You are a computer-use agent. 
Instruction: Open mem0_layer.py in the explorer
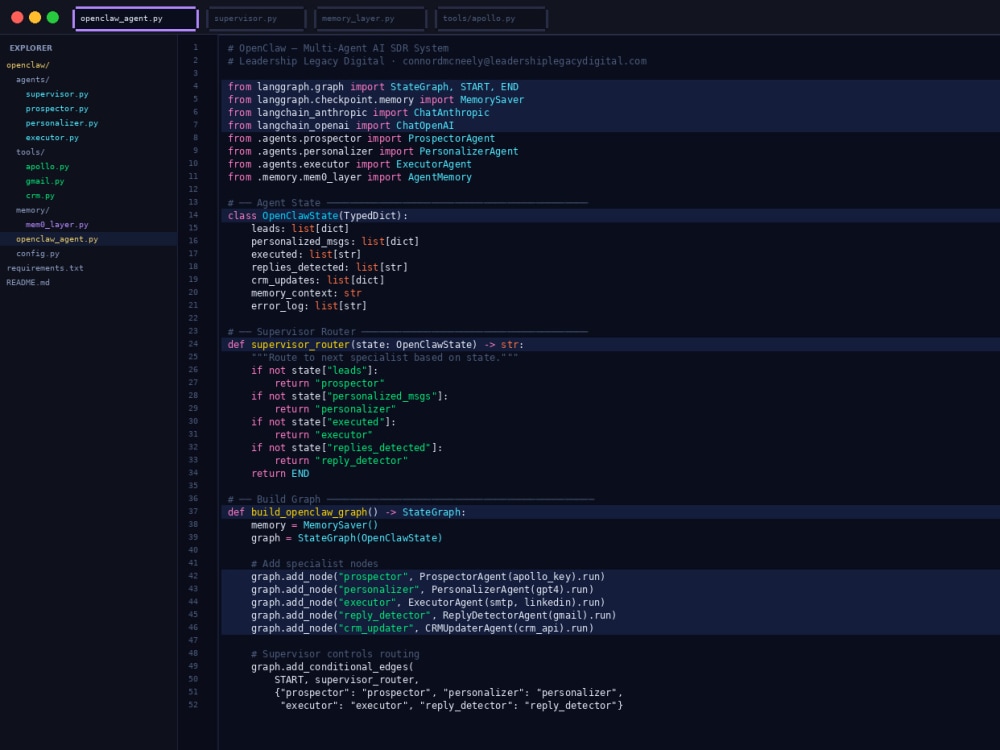pos(57,224)
